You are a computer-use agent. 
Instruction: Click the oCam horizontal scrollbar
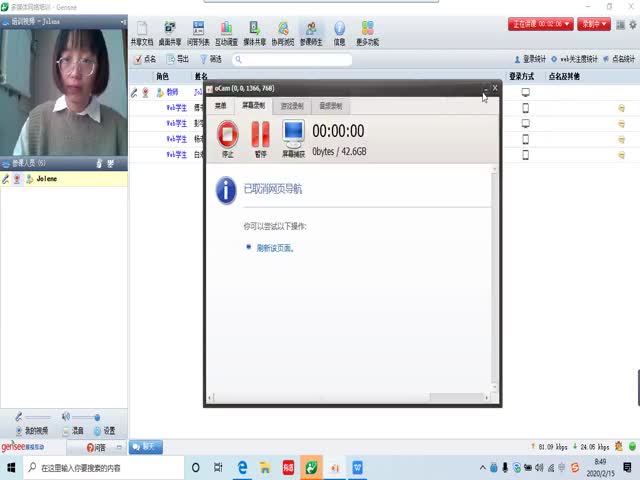click(349, 397)
